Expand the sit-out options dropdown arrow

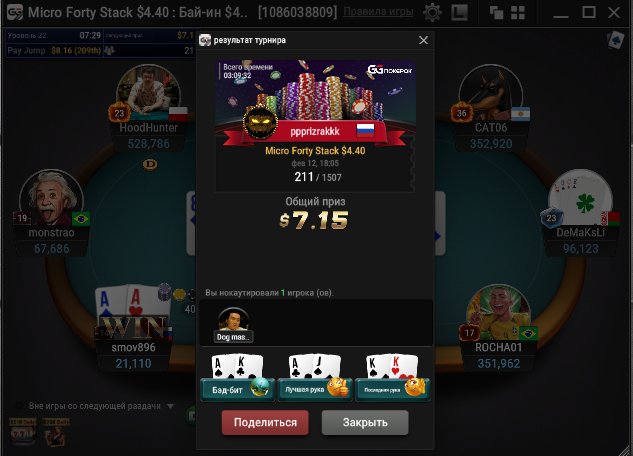point(170,406)
